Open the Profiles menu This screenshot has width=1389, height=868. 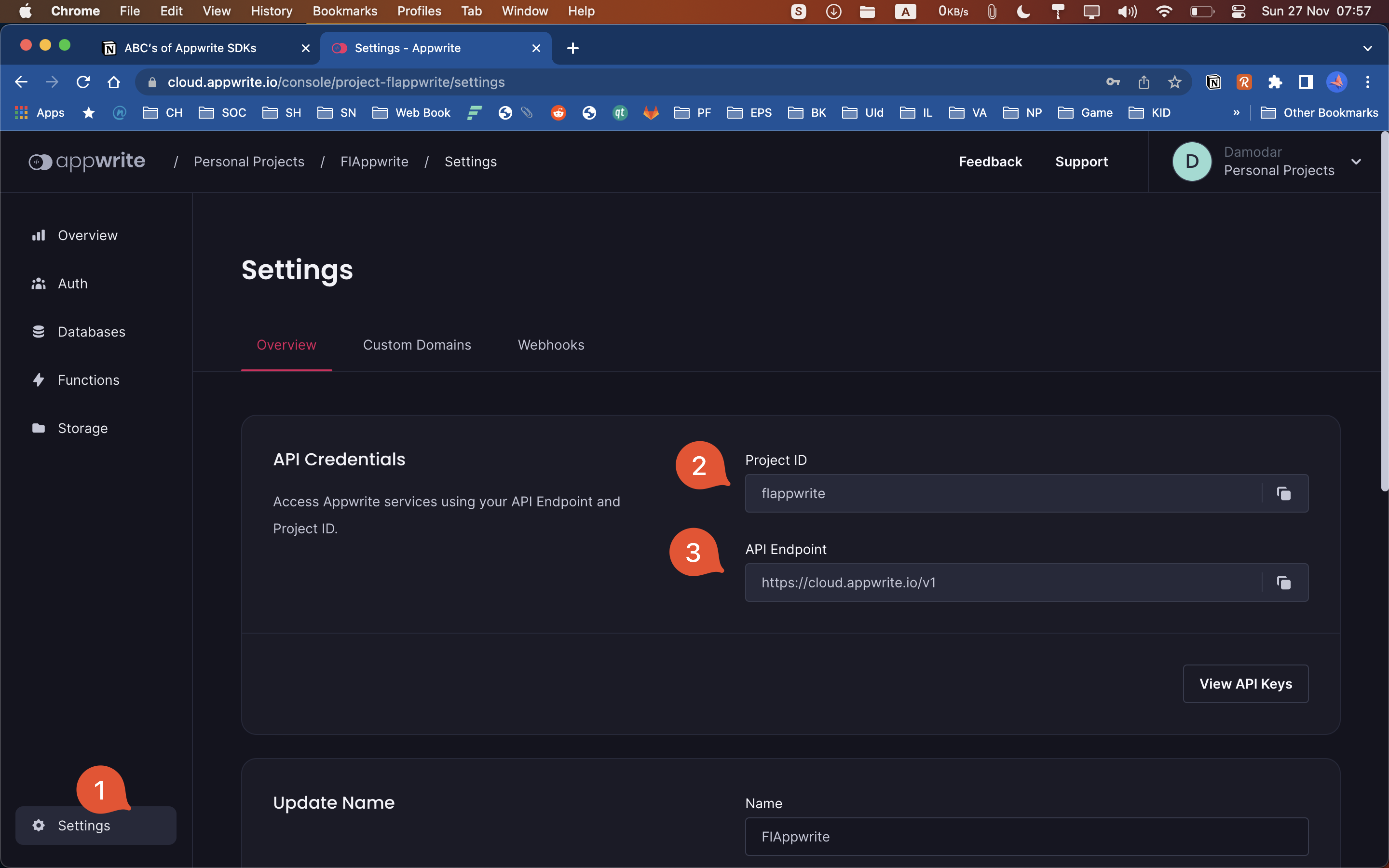(419, 11)
